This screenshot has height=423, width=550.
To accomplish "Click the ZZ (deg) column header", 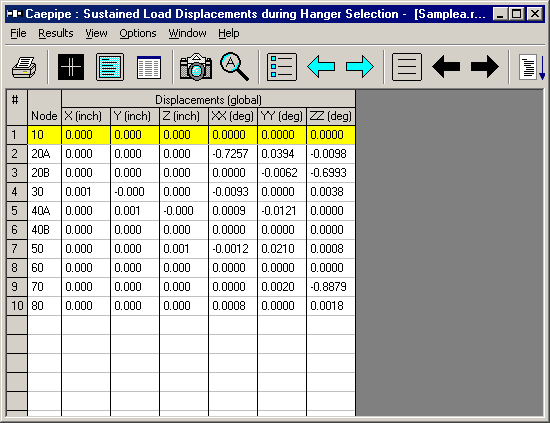I will tap(331, 116).
